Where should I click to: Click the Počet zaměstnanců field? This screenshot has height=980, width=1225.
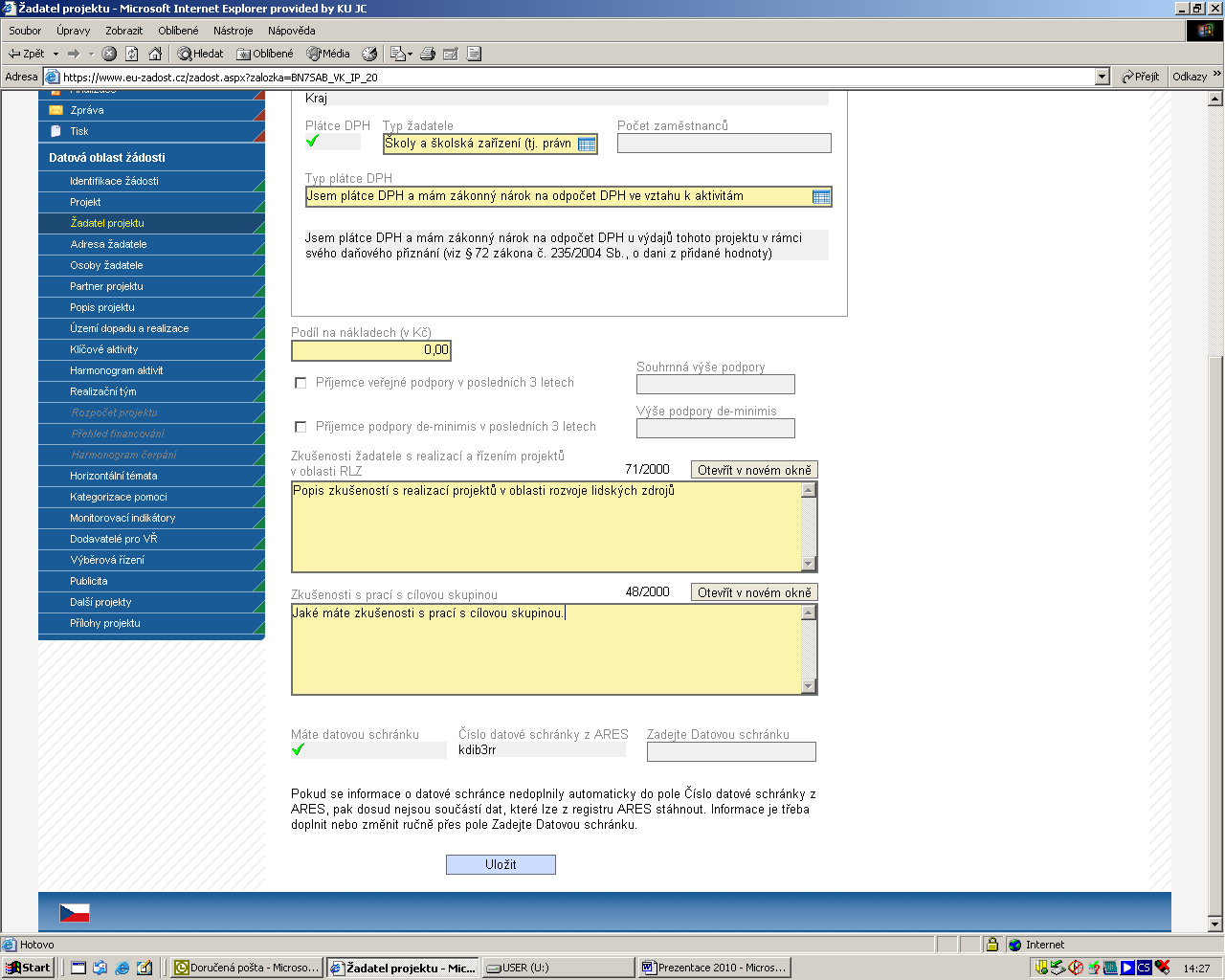724,144
